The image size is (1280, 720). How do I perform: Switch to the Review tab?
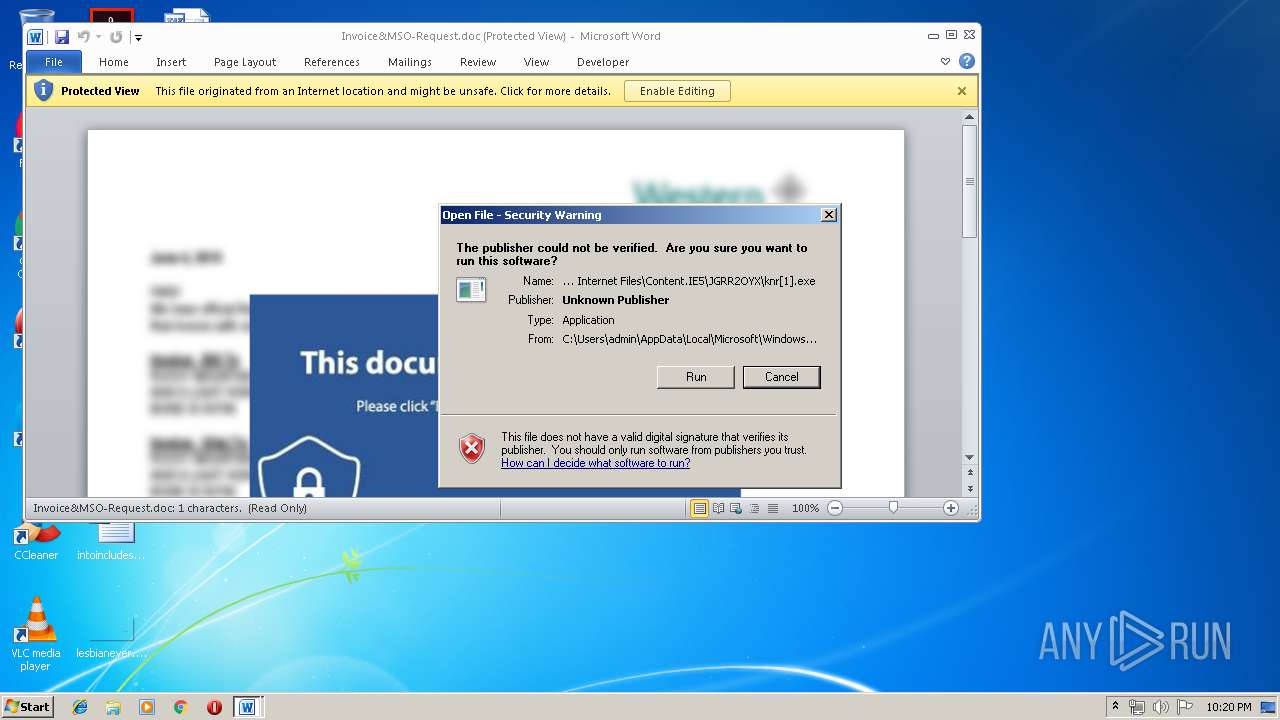pos(478,62)
